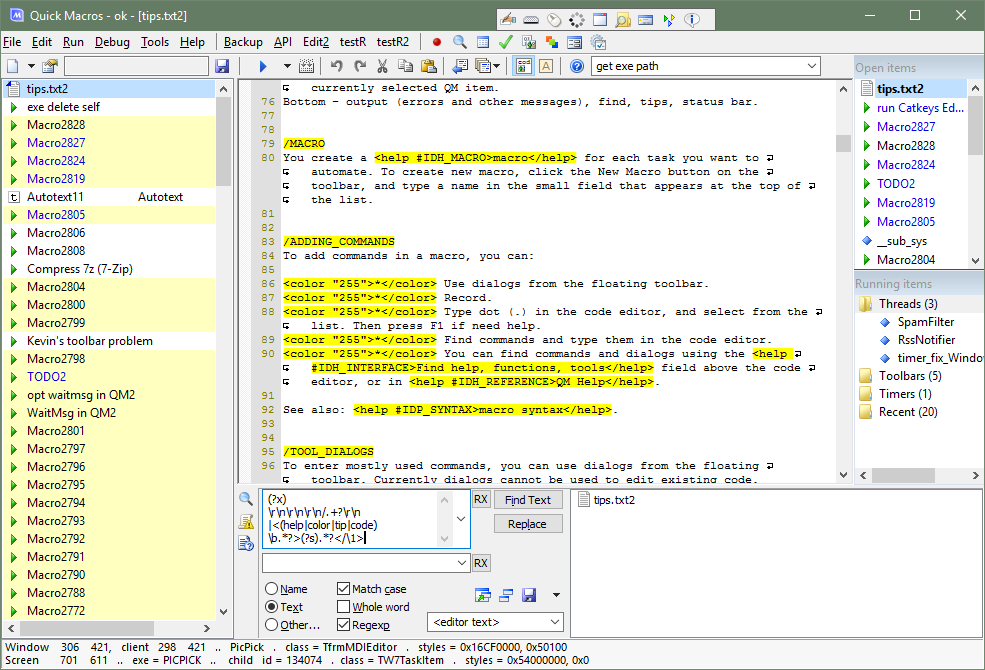Expand the '<editor text>' search scope dropdown
985x670 pixels.
pyautogui.click(x=554, y=622)
